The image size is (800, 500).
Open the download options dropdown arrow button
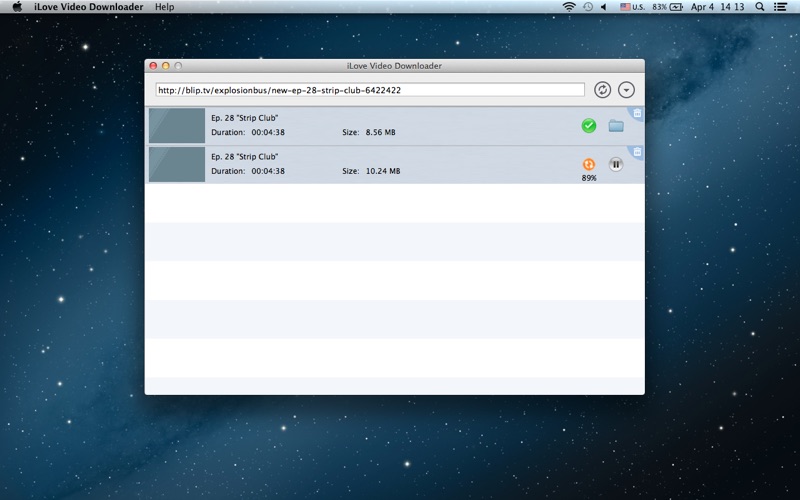click(626, 90)
